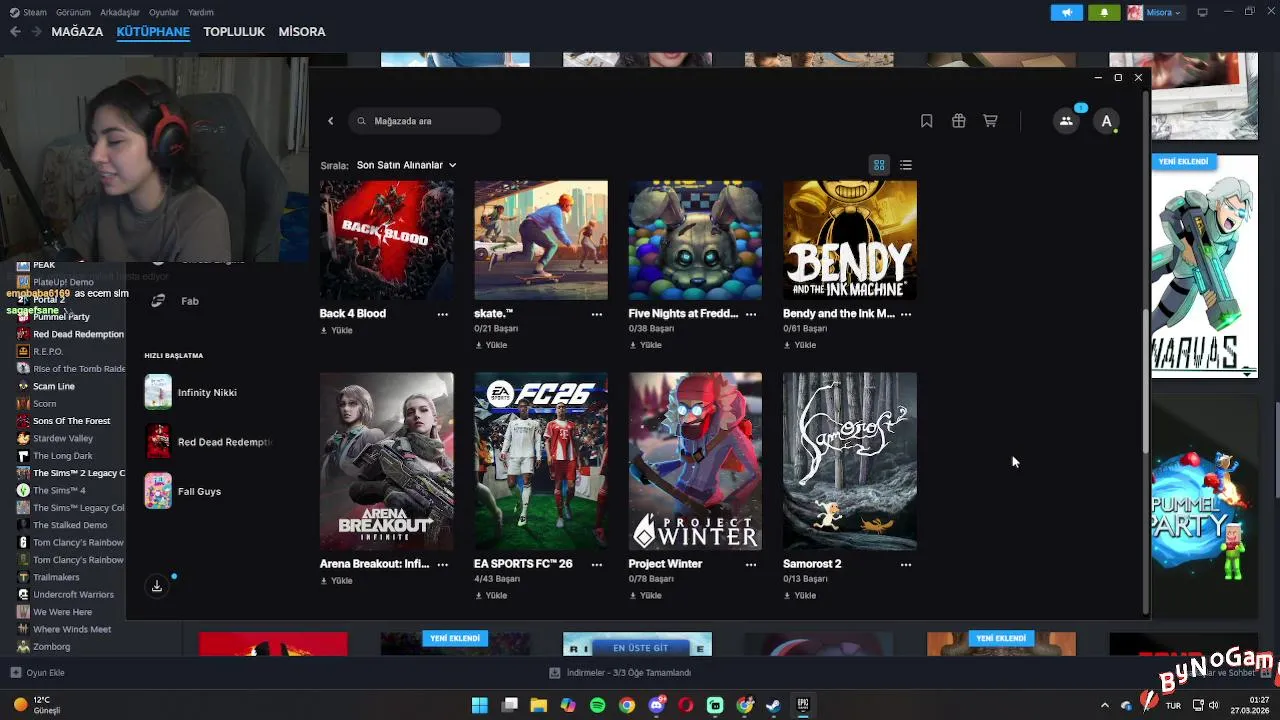Open the Epic friends list icon
1280x720 pixels.
click(x=1066, y=121)
